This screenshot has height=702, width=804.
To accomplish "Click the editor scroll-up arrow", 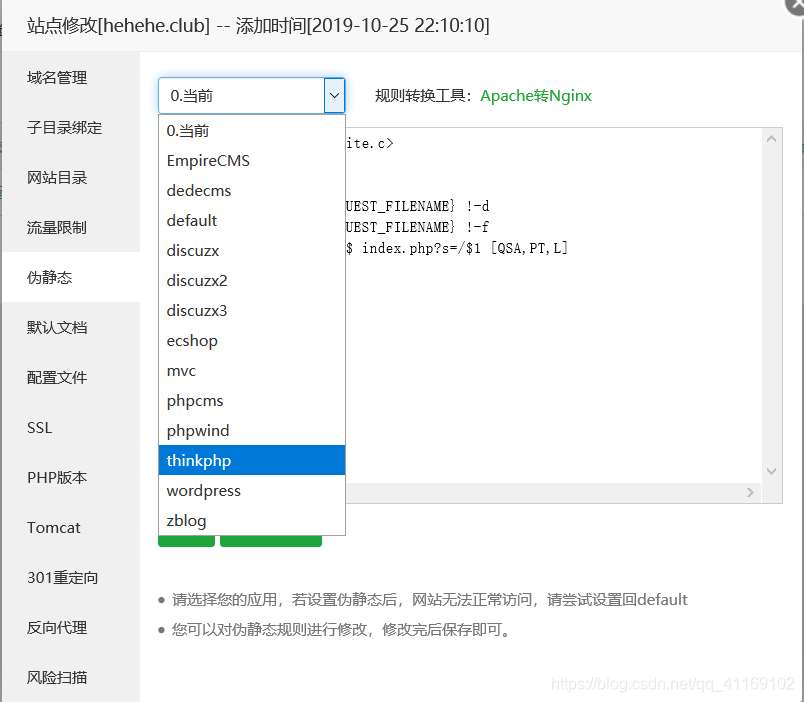I will (x=771, y=138).
